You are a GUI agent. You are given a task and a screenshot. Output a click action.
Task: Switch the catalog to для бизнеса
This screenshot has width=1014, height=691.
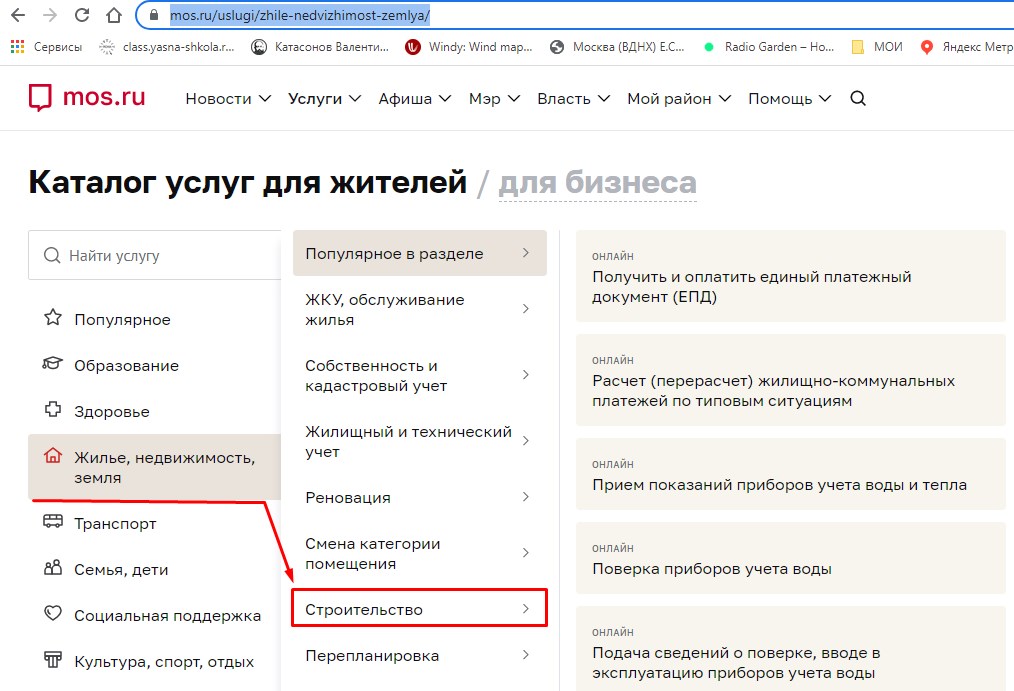click(x=598, y=182)
